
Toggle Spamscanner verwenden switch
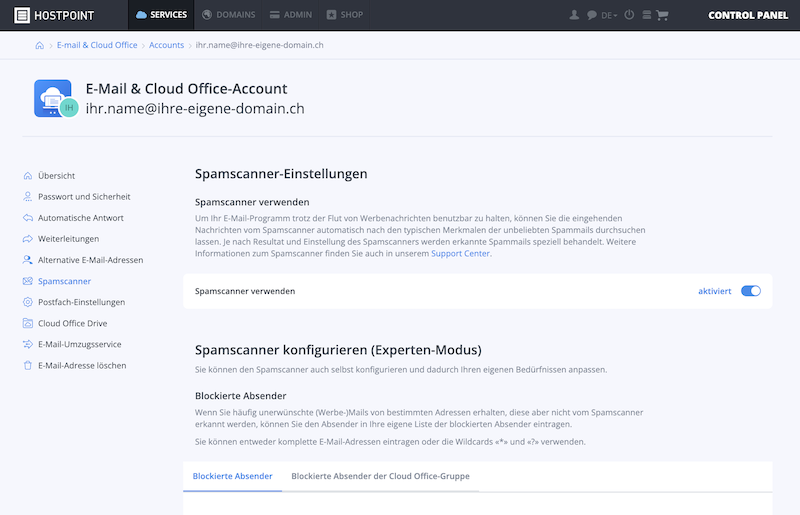751,291
